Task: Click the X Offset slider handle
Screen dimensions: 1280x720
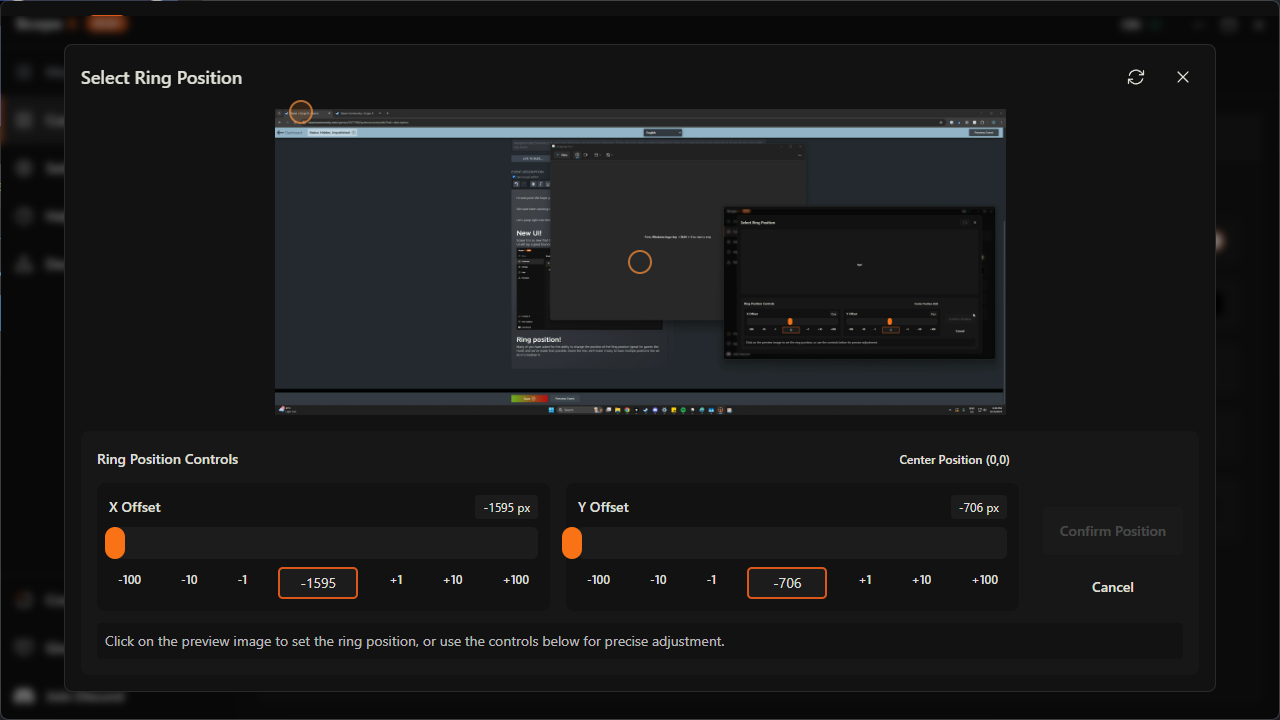Action: point(115,543)
